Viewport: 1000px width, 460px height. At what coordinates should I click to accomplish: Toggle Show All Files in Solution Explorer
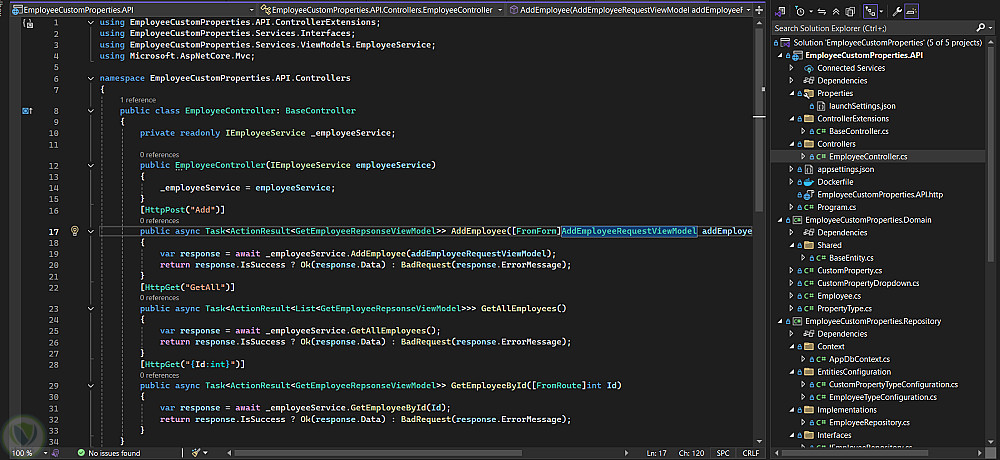coord(850,11)
